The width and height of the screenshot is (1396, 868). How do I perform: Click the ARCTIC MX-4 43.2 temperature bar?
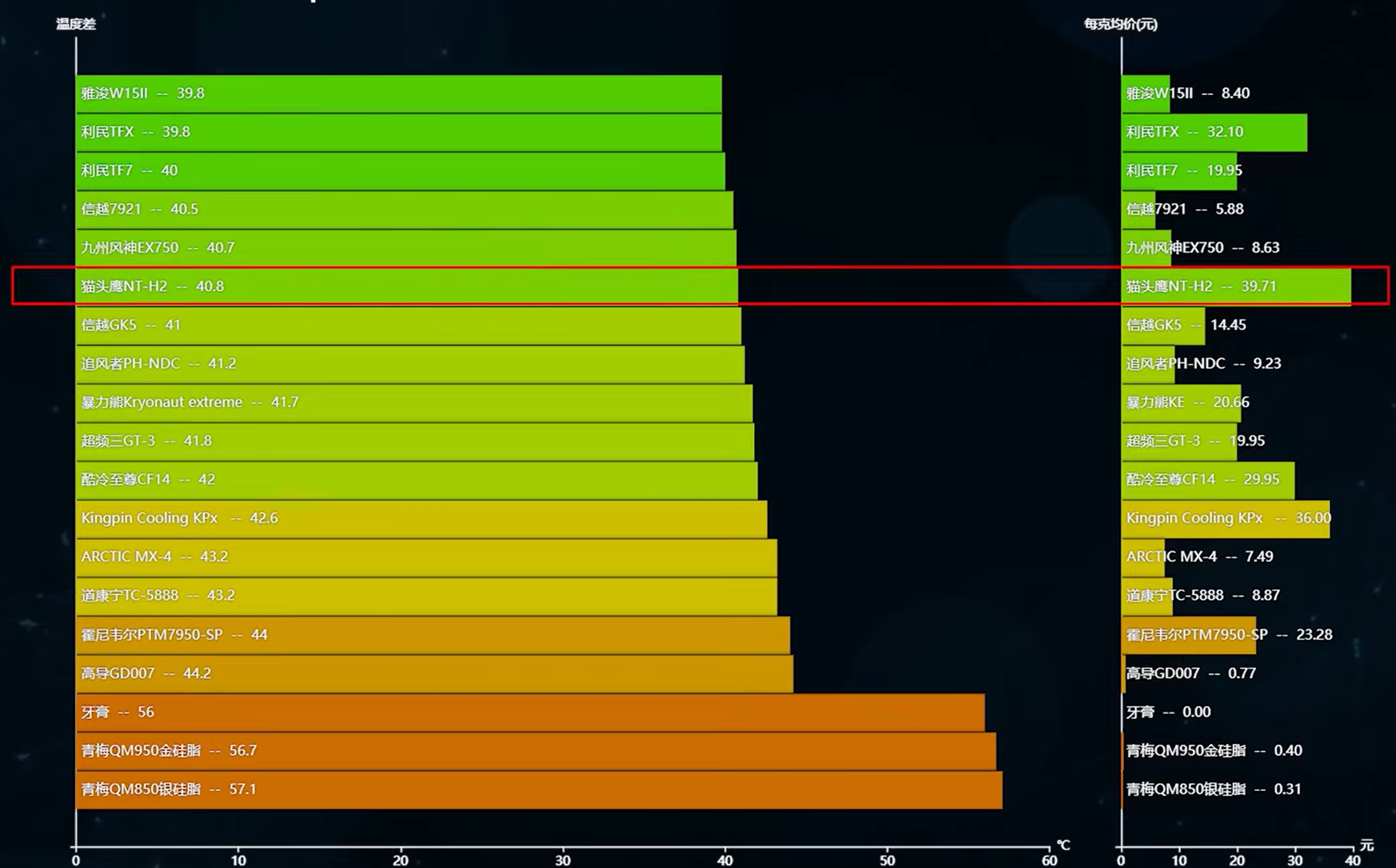(x=426, y=556)
